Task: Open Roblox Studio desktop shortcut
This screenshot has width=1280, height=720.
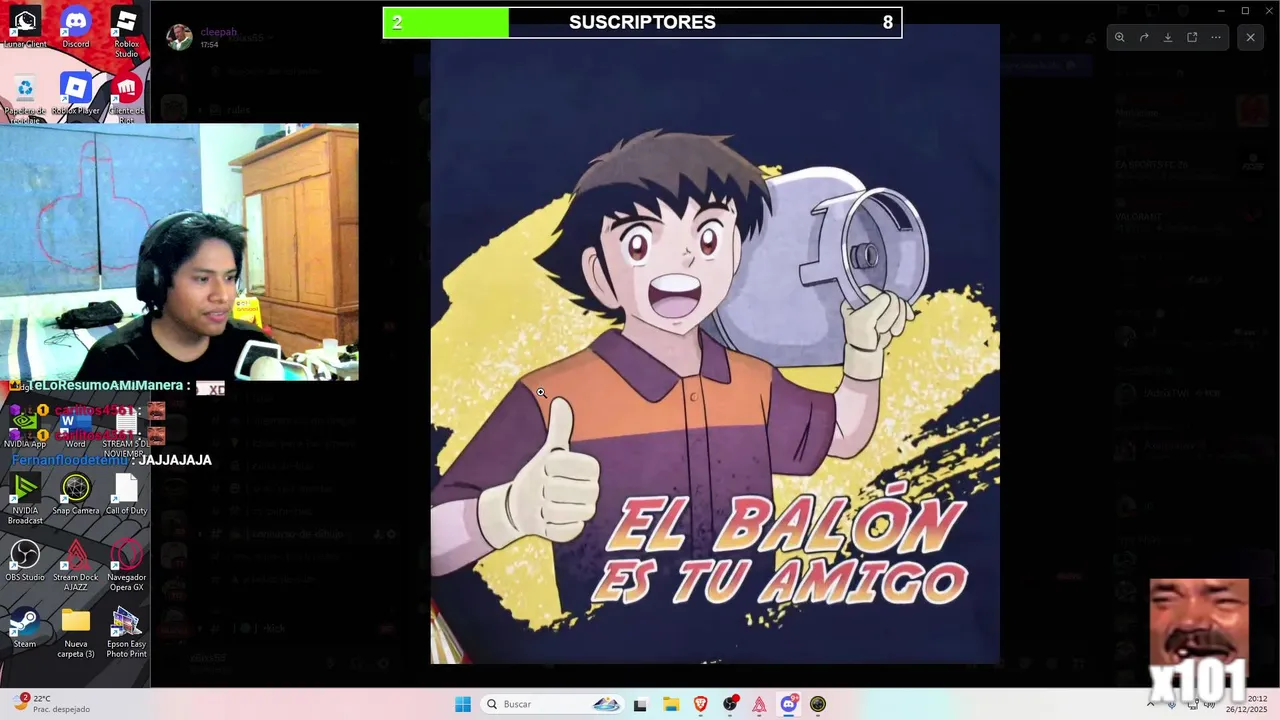Action: pyautogui.click(x=126, y=32)
